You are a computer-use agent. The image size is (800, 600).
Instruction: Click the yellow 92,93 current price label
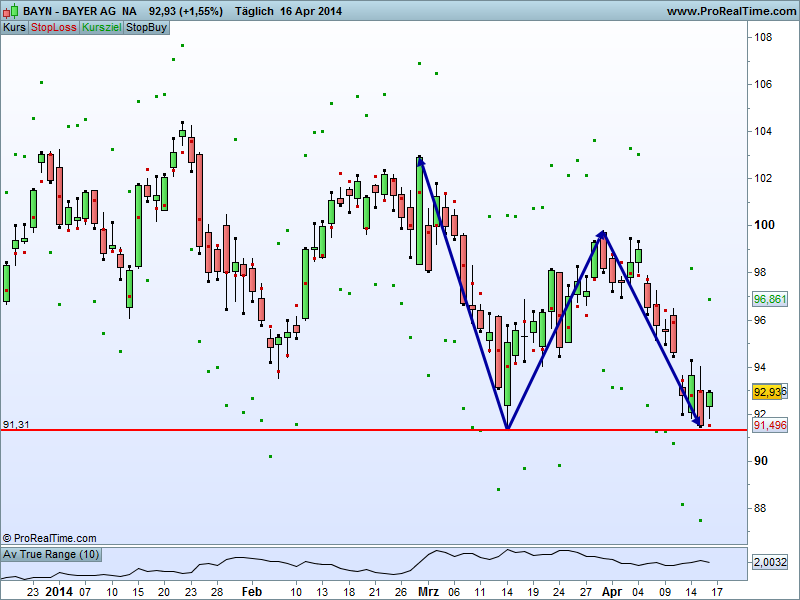click(x=767, y=392)
